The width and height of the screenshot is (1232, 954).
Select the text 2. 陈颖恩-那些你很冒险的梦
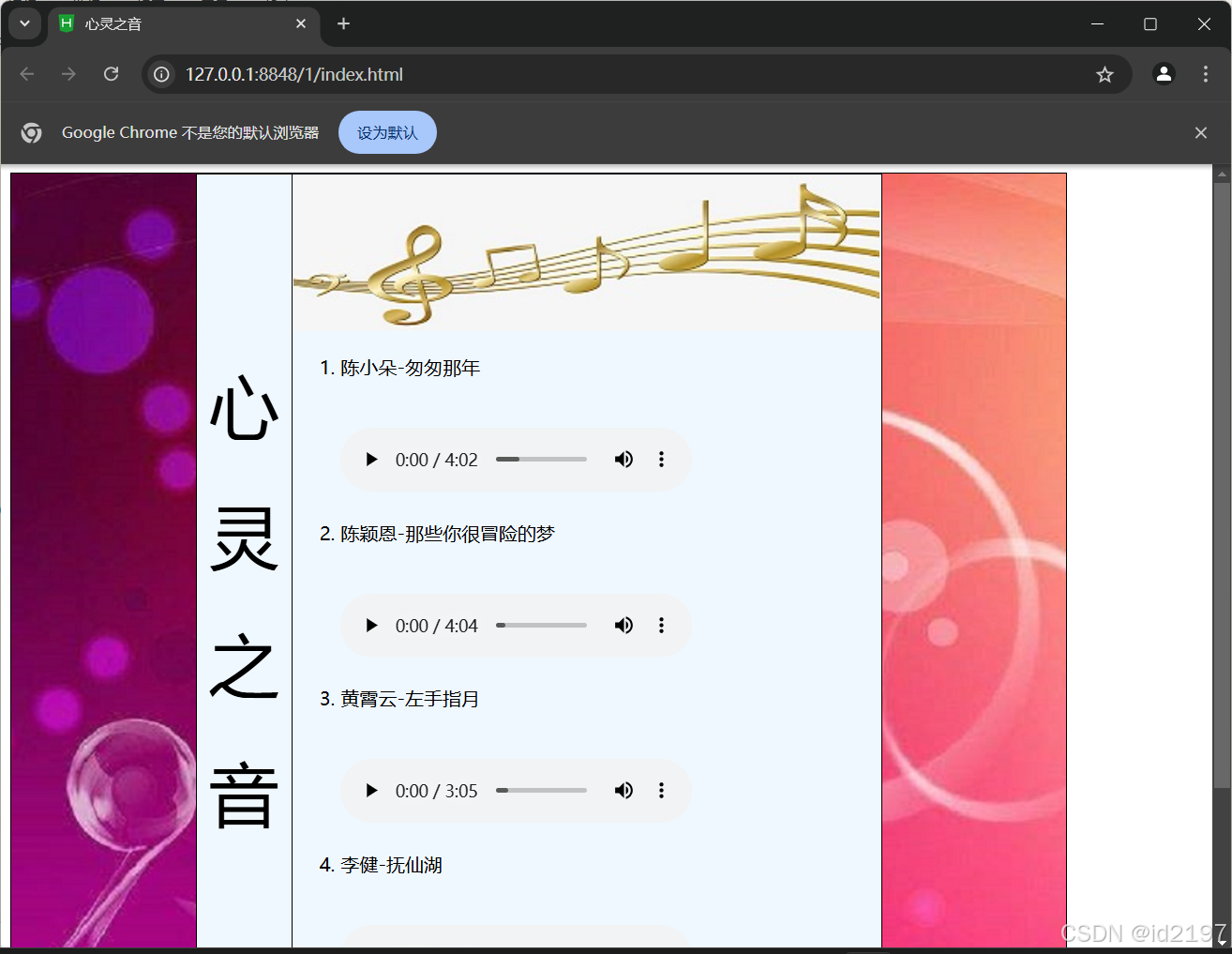438,534
